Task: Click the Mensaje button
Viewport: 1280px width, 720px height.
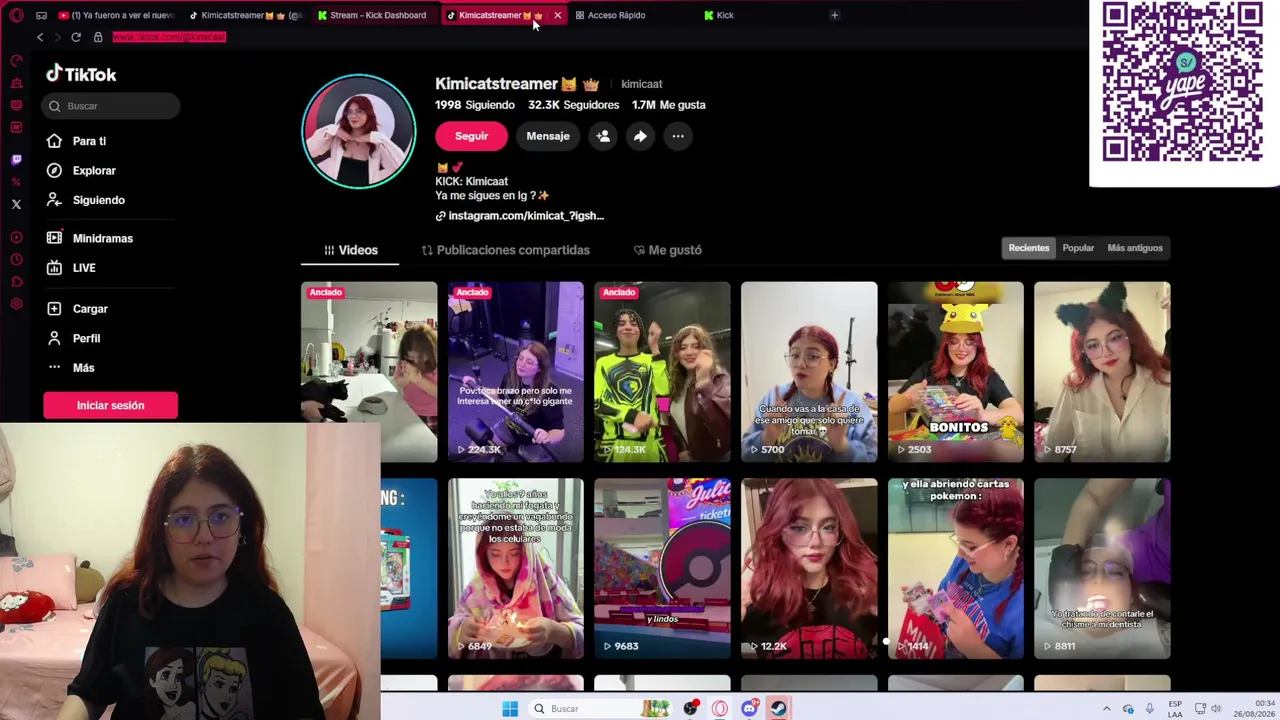Action: (x=548, y=136)
